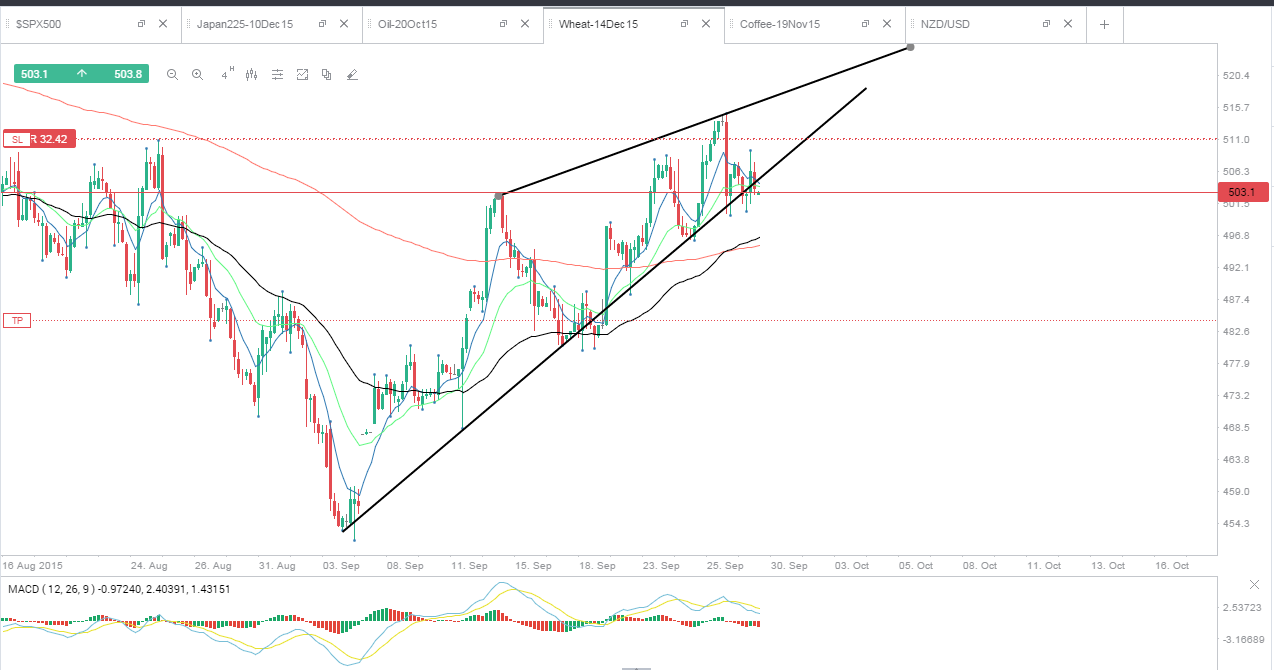Close the NZD/USD tab
1274x670 pixels.
click(x=1067, y=24)
